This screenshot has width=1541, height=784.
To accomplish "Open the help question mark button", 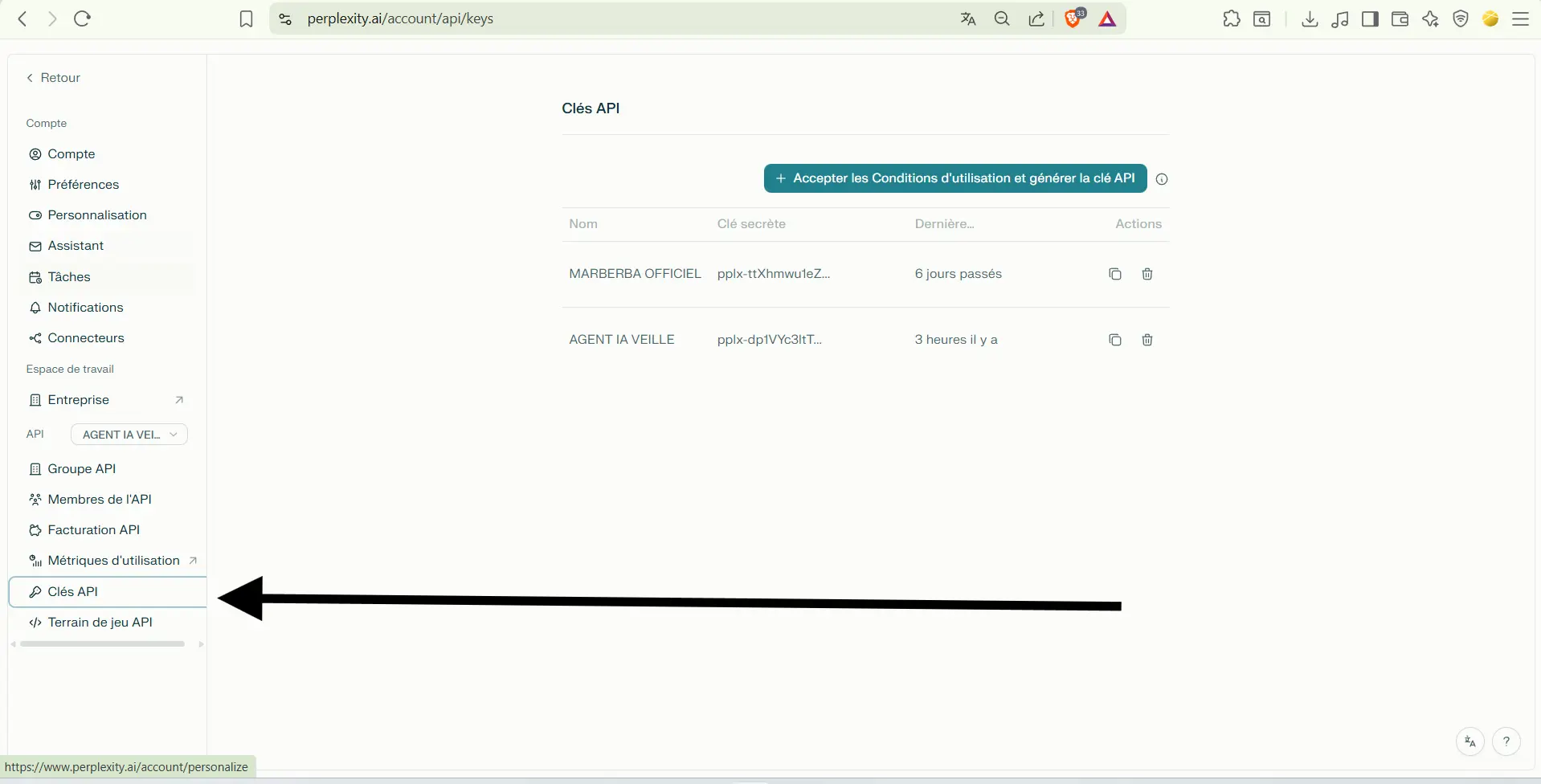I will (1506, 741).
